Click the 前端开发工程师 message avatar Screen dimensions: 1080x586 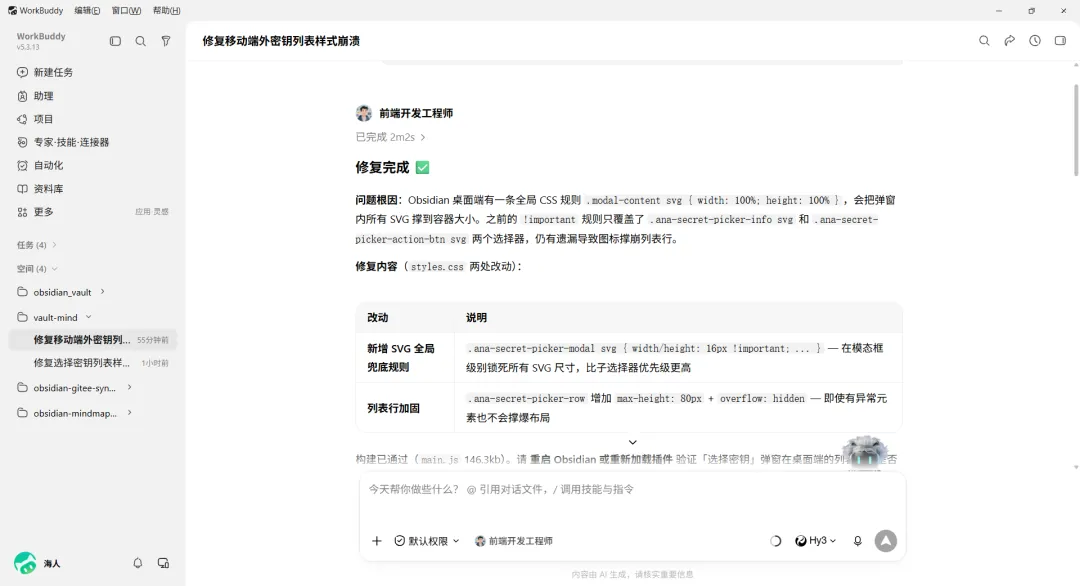pos(364,114)
